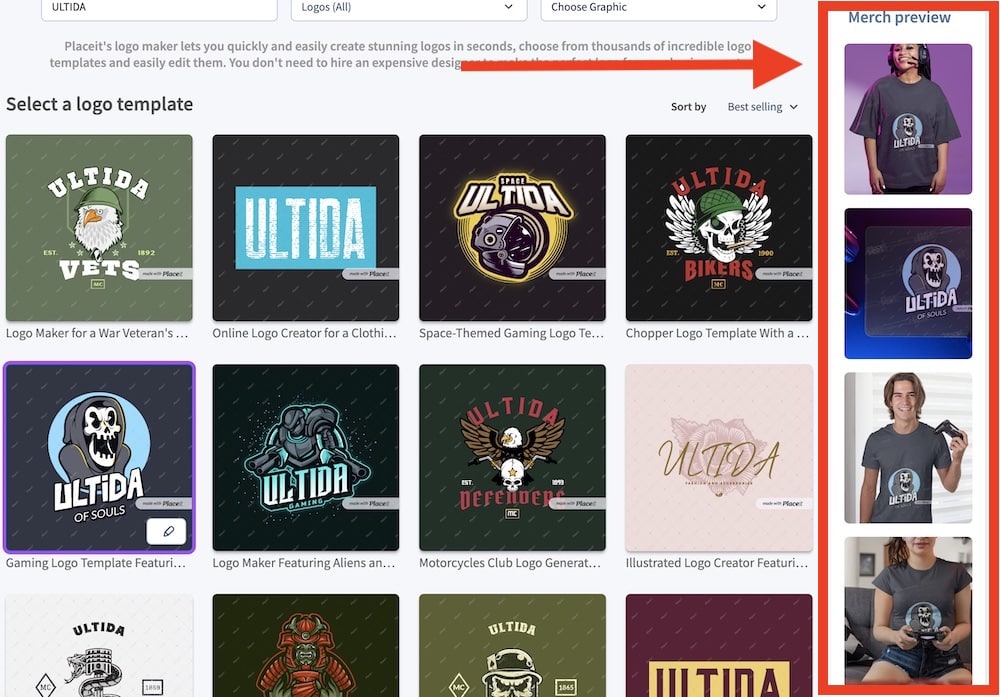The width and height of the screenshot is (1000, 697).
Task: Click the pencil edit icon on the Ultida of Souls logo
Action: point(166,531)
